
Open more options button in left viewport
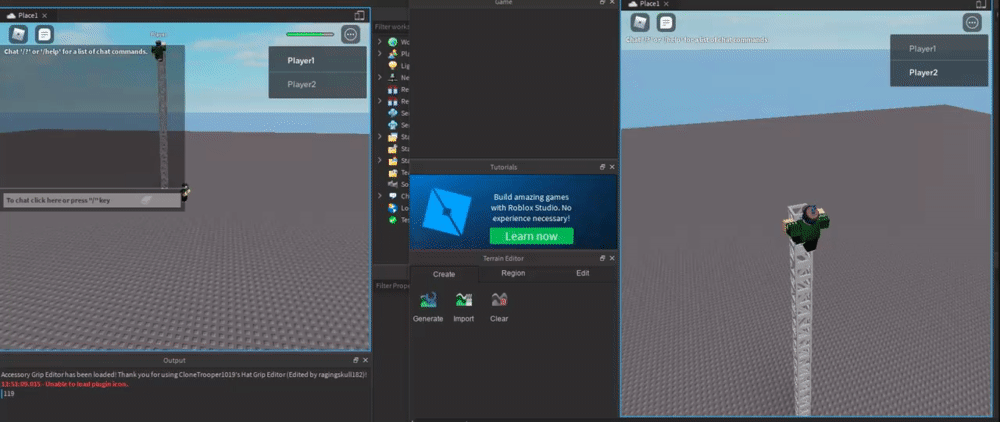coord(350,34)
